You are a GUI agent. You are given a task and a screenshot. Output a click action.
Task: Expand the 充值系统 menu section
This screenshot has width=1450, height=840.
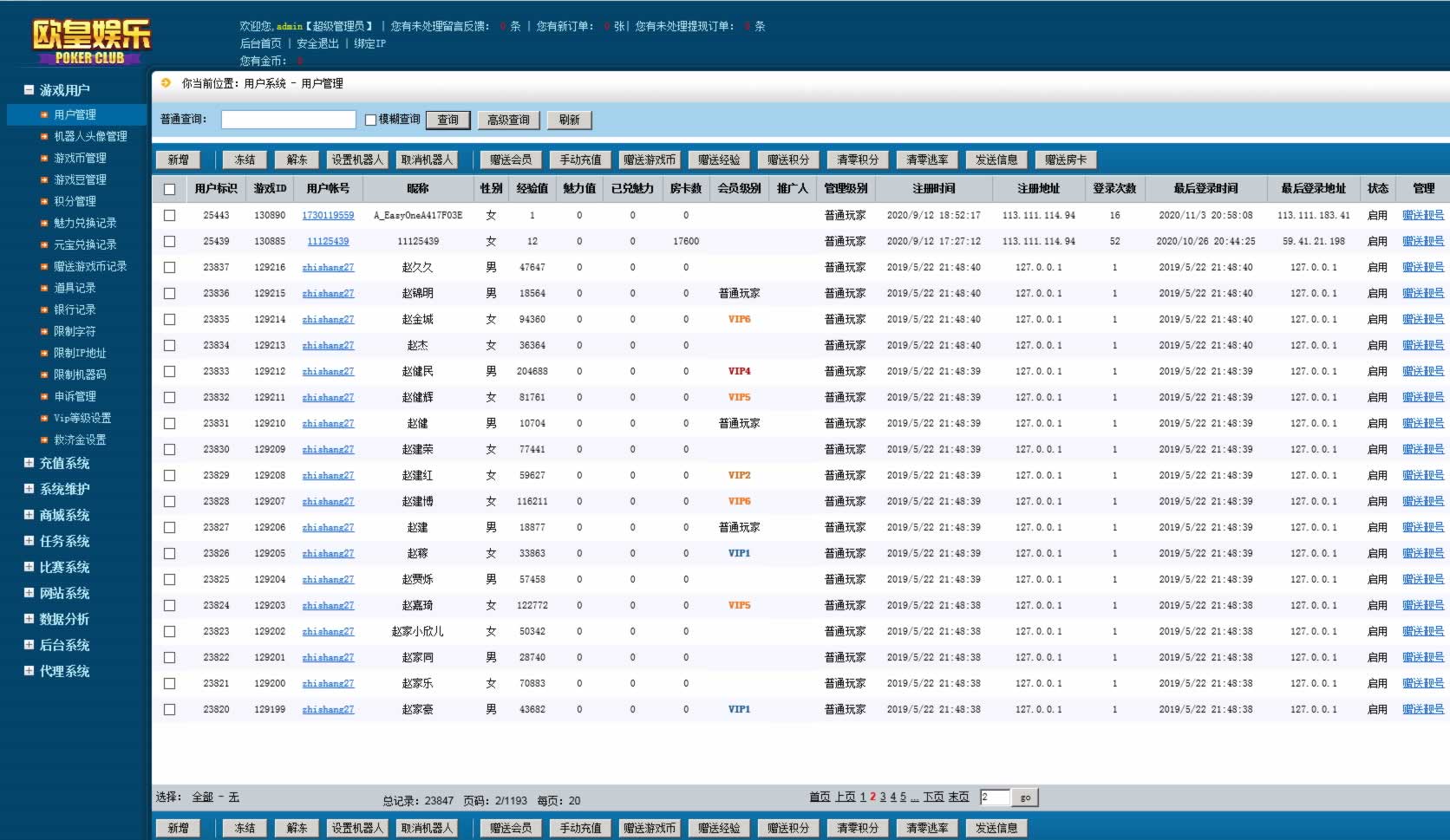click(29, 463)
